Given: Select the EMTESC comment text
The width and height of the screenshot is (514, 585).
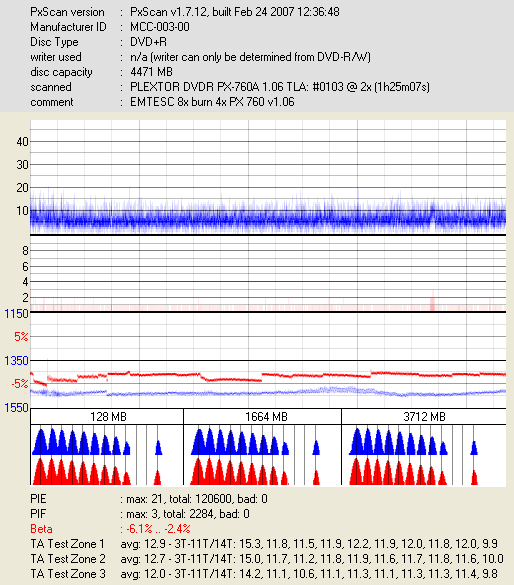Looking at the screenshot, I should [212, 102].
